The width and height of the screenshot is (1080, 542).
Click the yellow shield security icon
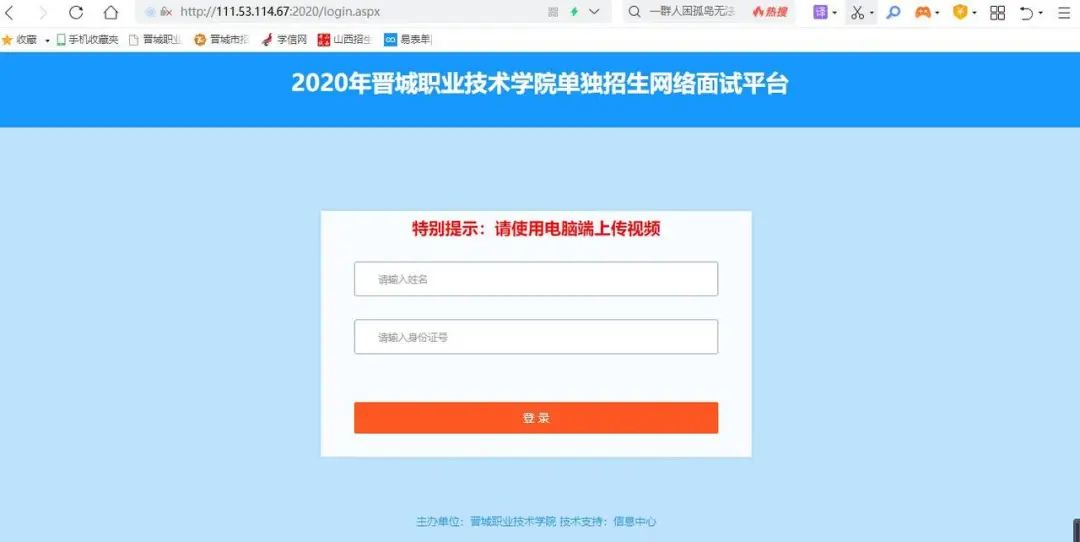click(960, 12)
